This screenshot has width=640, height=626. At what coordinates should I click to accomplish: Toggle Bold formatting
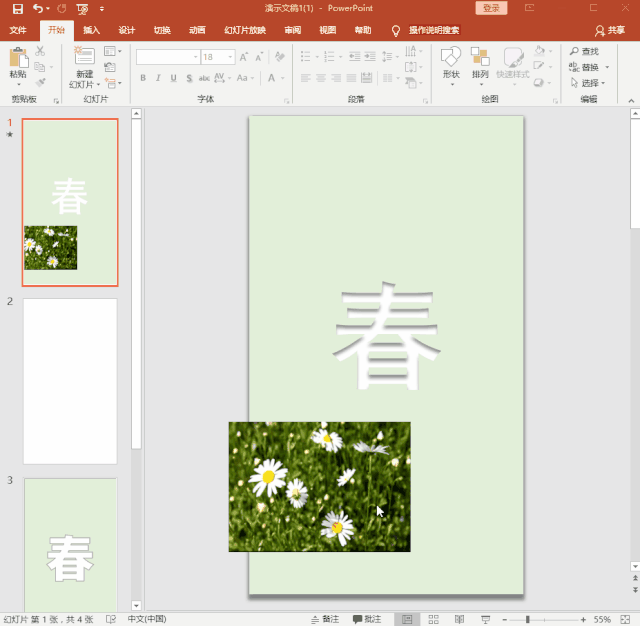(143, 78)
